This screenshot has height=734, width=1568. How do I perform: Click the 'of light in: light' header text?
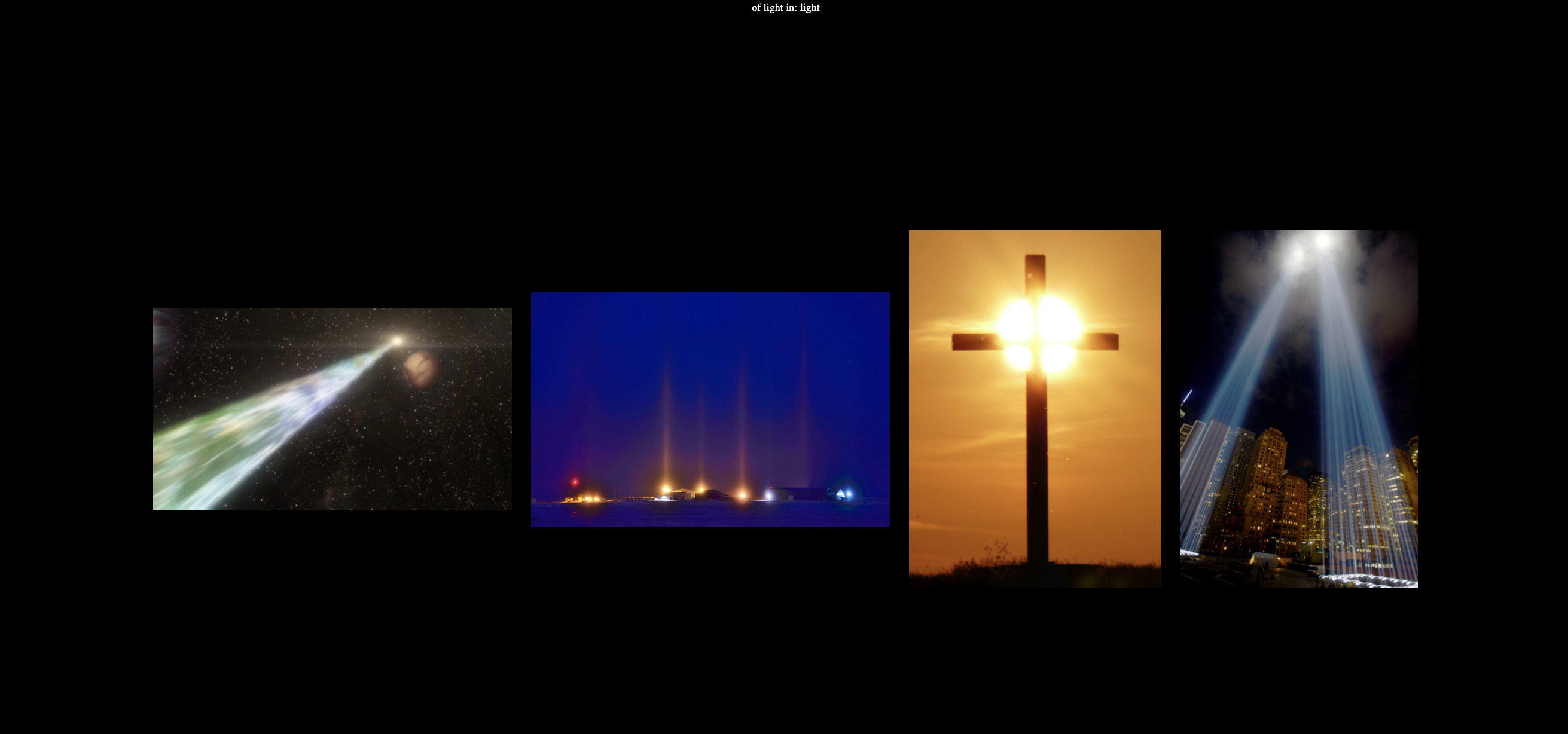point(785,8)
